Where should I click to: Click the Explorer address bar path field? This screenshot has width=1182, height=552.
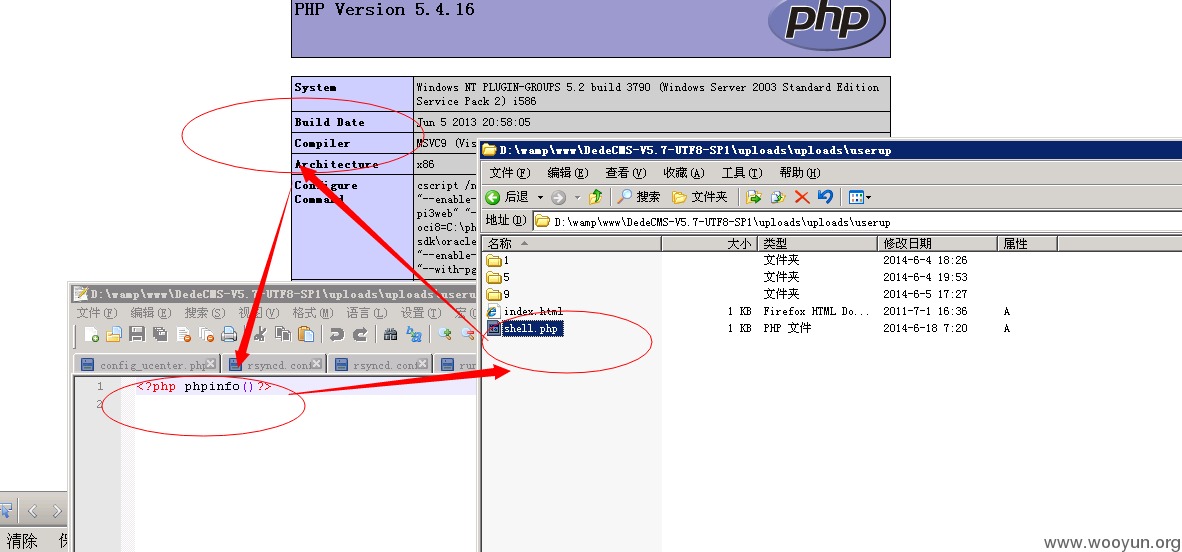[857, 222]
